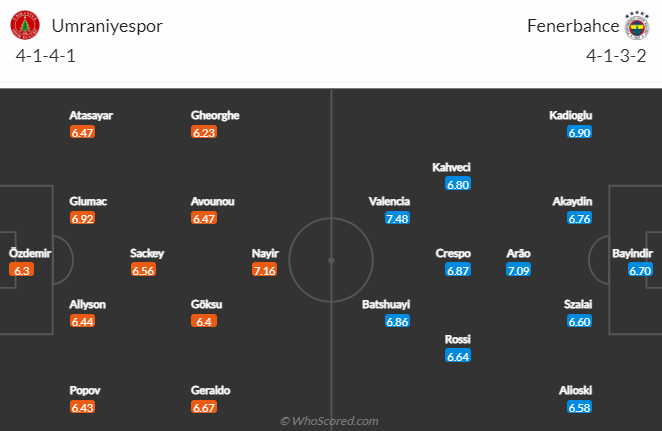662x431 pixels.
Task: Open the Fenerbahce team name link
Action: pyautogui.click(x=573, y=26)
